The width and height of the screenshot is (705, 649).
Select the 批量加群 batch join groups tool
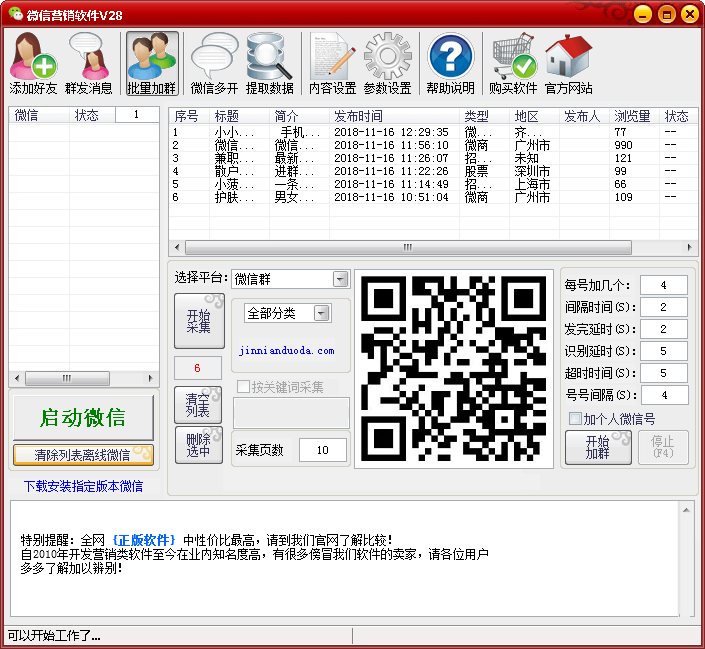[x=152, y=63]
